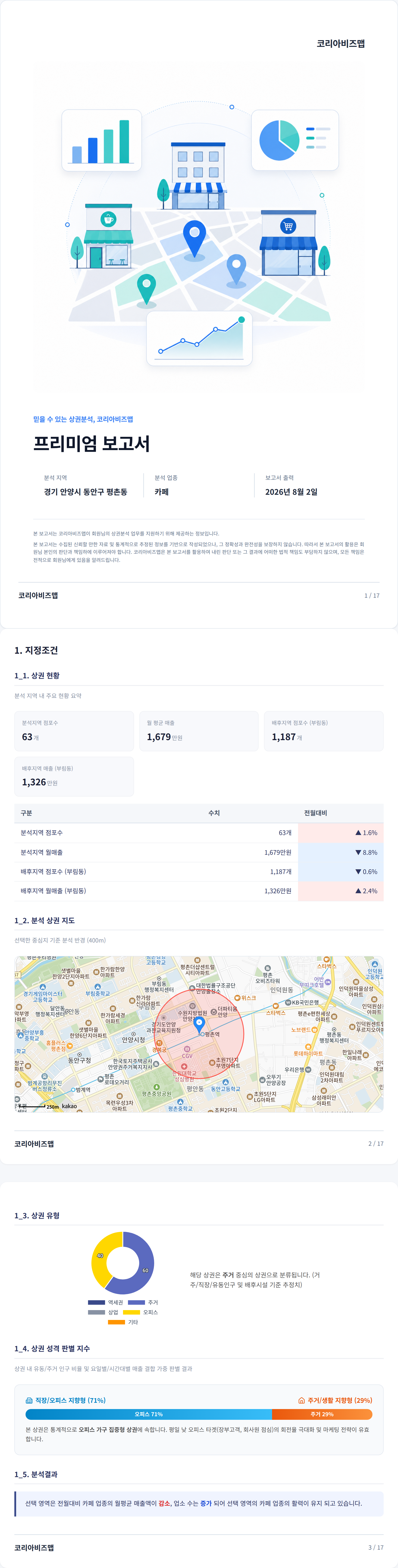Click the down triangle in 분석지역 월매출 row
The image size is (398, 1568).
point(358,852)
